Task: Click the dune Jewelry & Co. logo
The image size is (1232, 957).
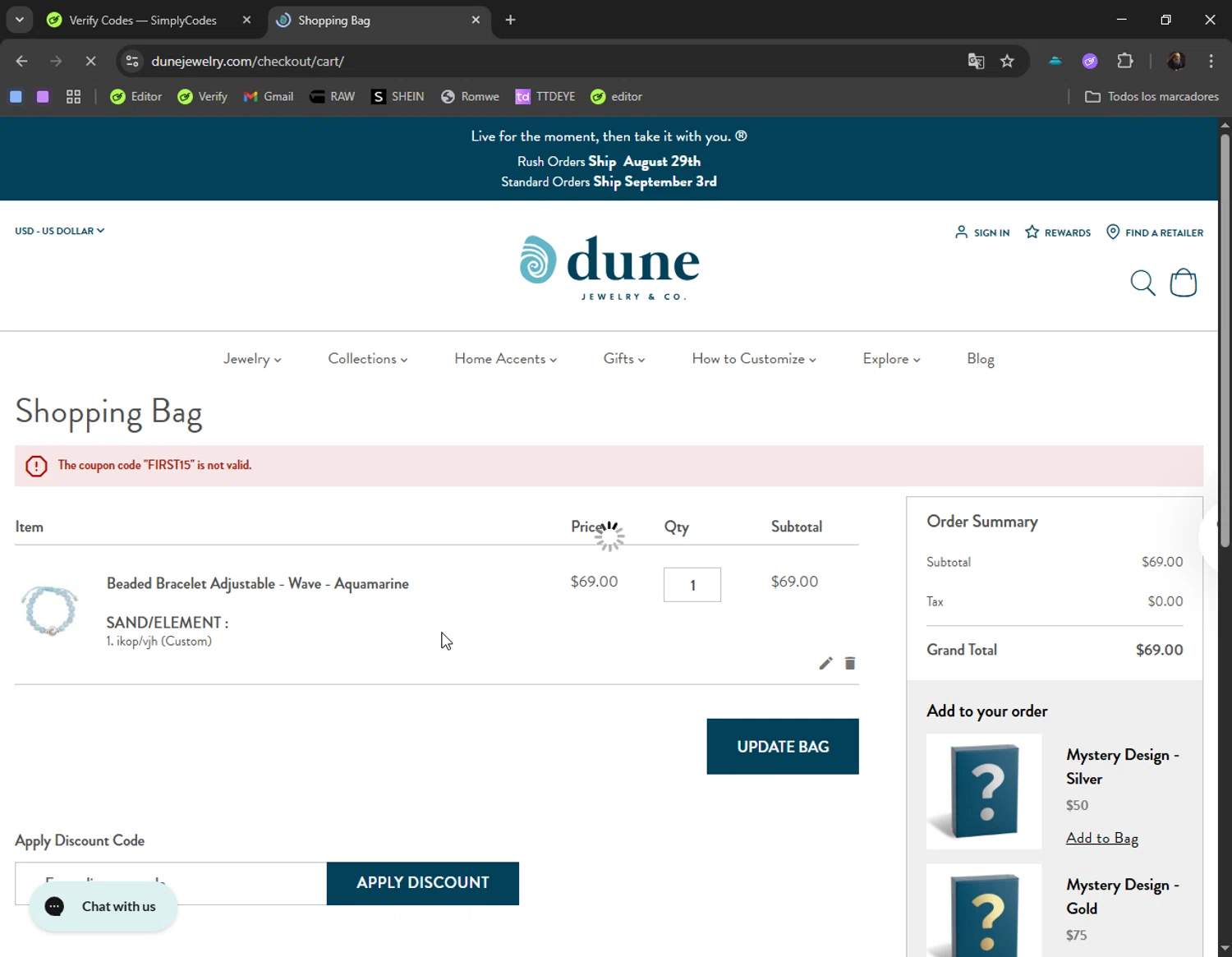Action: 609,267
